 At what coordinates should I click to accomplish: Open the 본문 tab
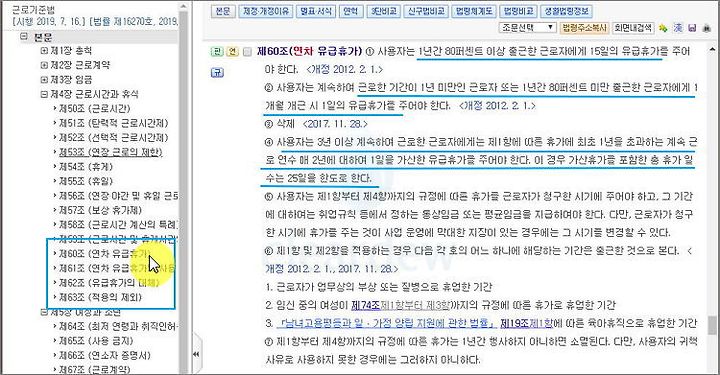click(223, 11)
